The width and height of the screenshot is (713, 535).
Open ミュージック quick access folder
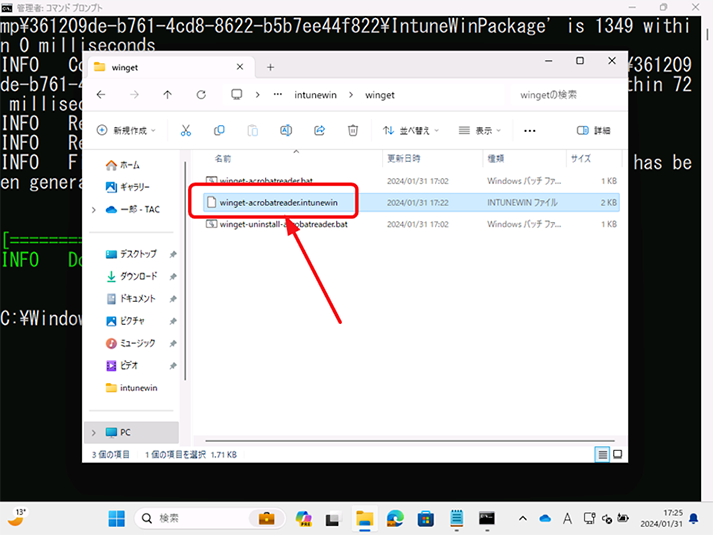coord(132,343)
